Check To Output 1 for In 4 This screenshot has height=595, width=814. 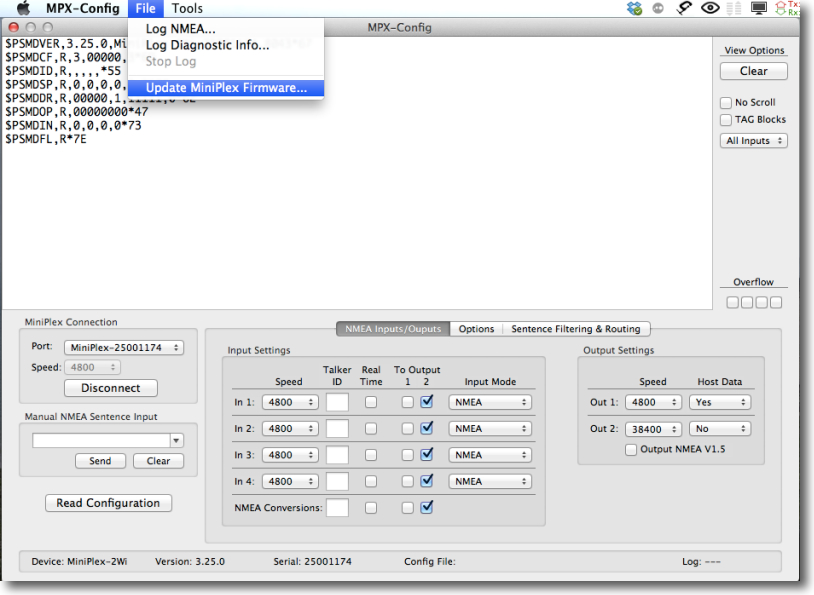tap(408, 482)
